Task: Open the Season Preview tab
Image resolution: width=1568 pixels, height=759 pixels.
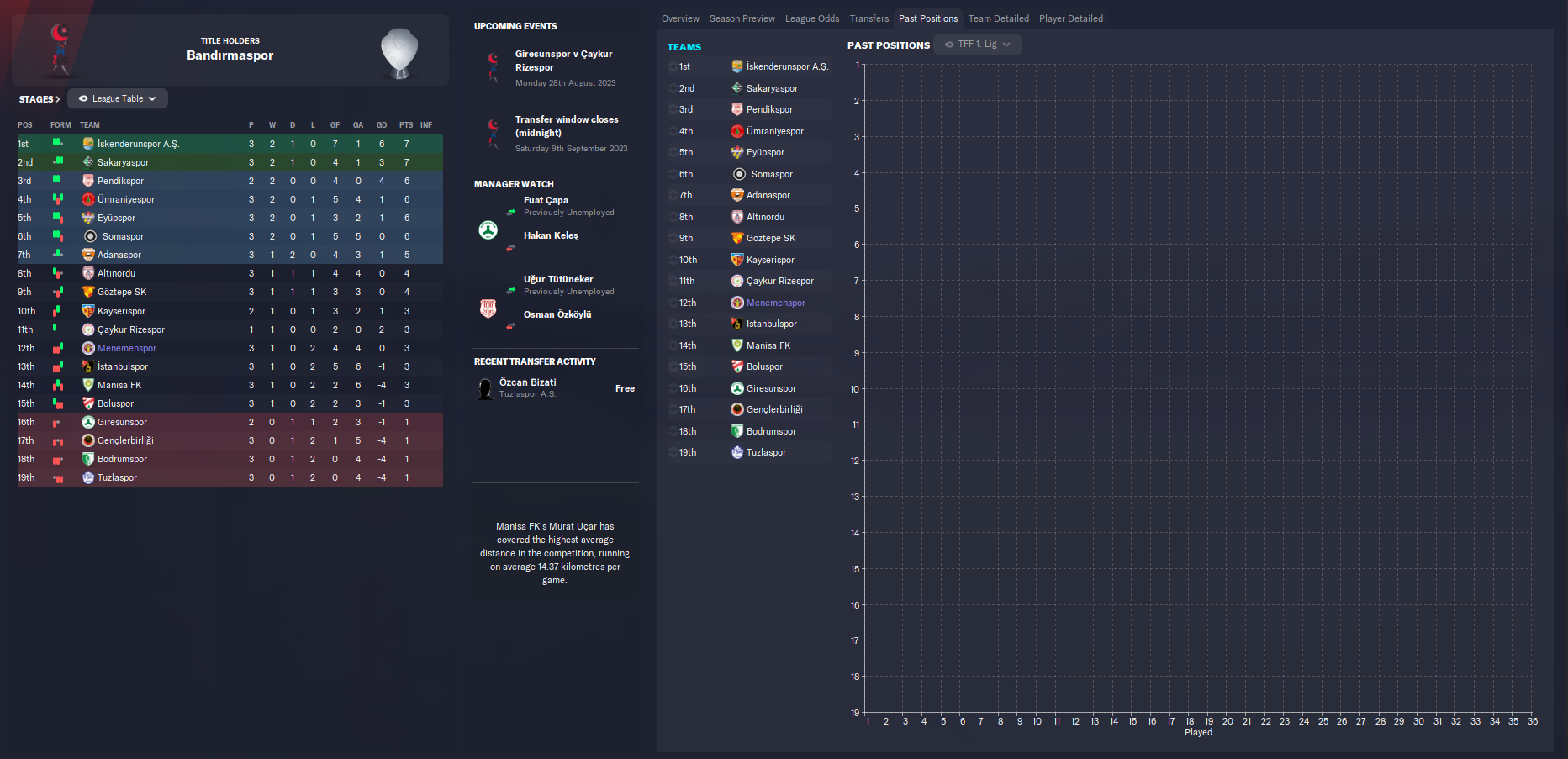Action: coord(742,18)
